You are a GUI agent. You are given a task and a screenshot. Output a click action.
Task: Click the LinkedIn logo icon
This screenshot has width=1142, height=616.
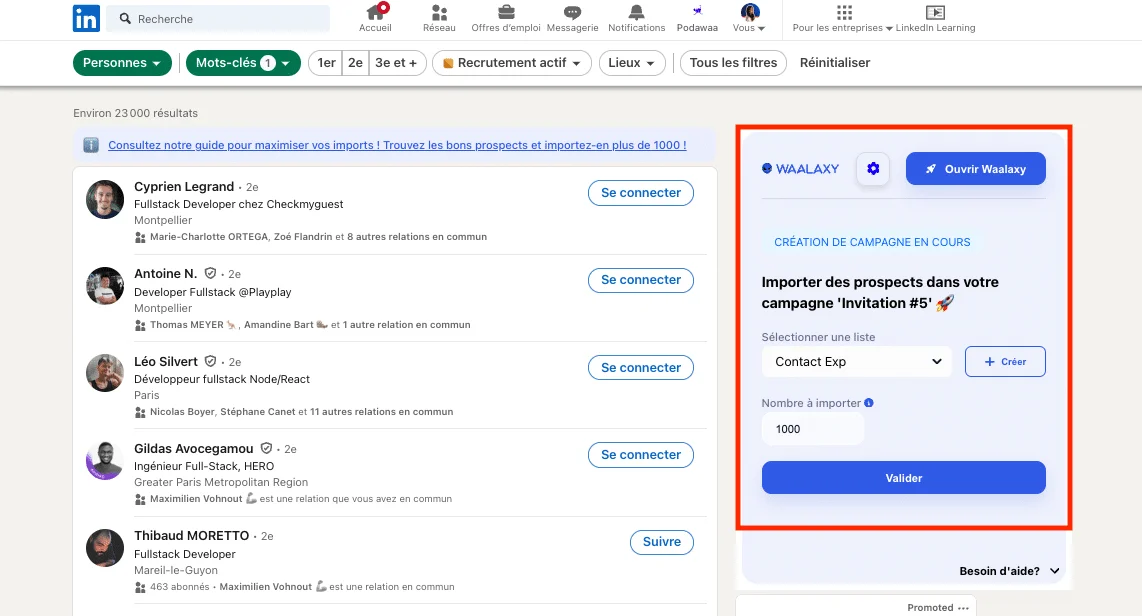click(86, 18)
